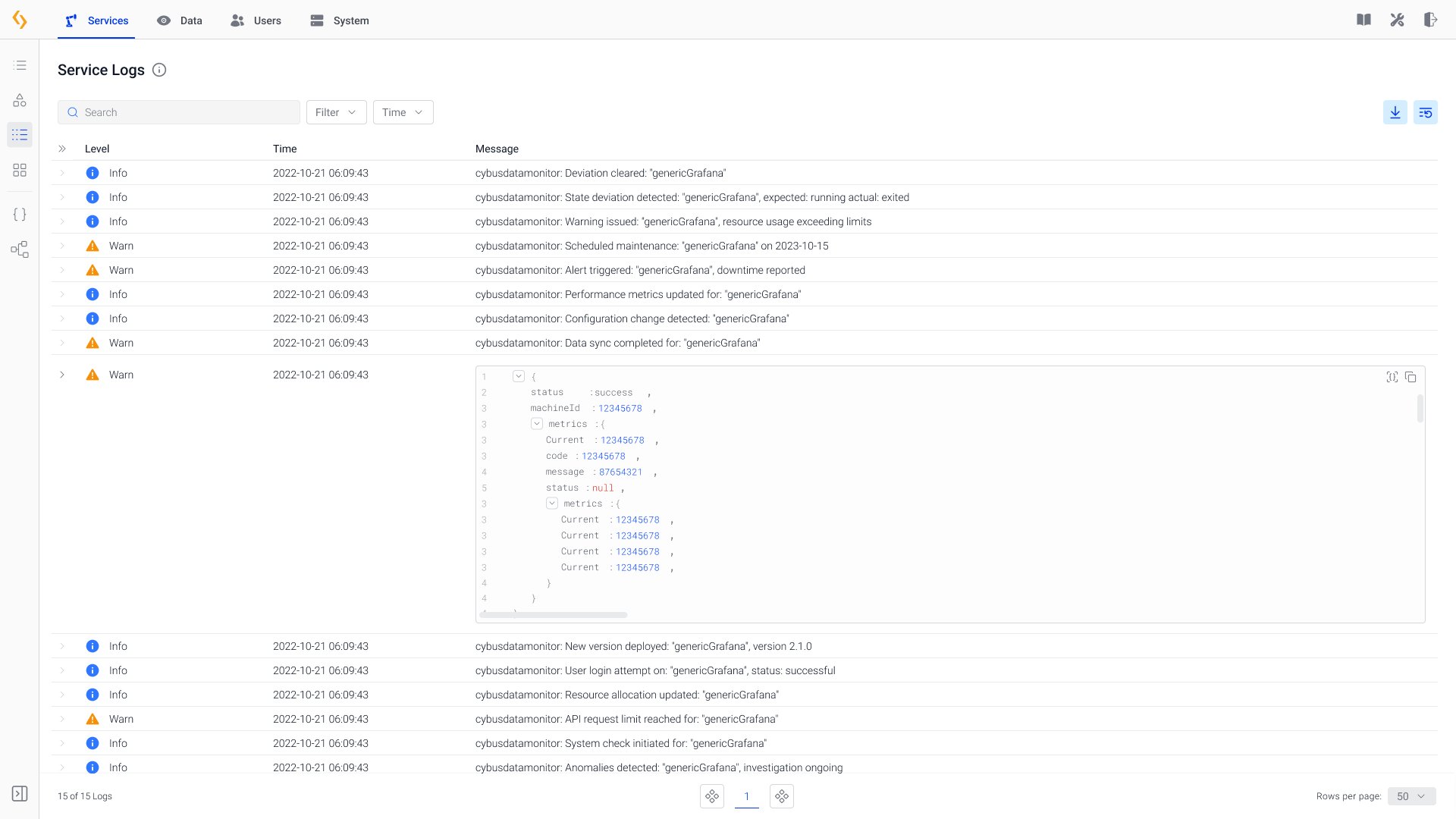Click the Service Logs info icon
The height and width of the screenshot is (819, 1456).
159,70
